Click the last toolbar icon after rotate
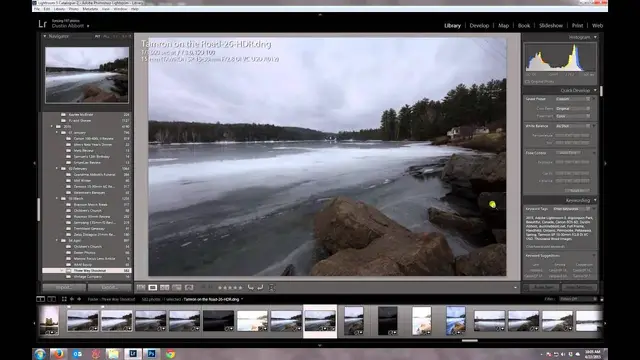Viewport: 640px width, 360px height. click(271, 288)
